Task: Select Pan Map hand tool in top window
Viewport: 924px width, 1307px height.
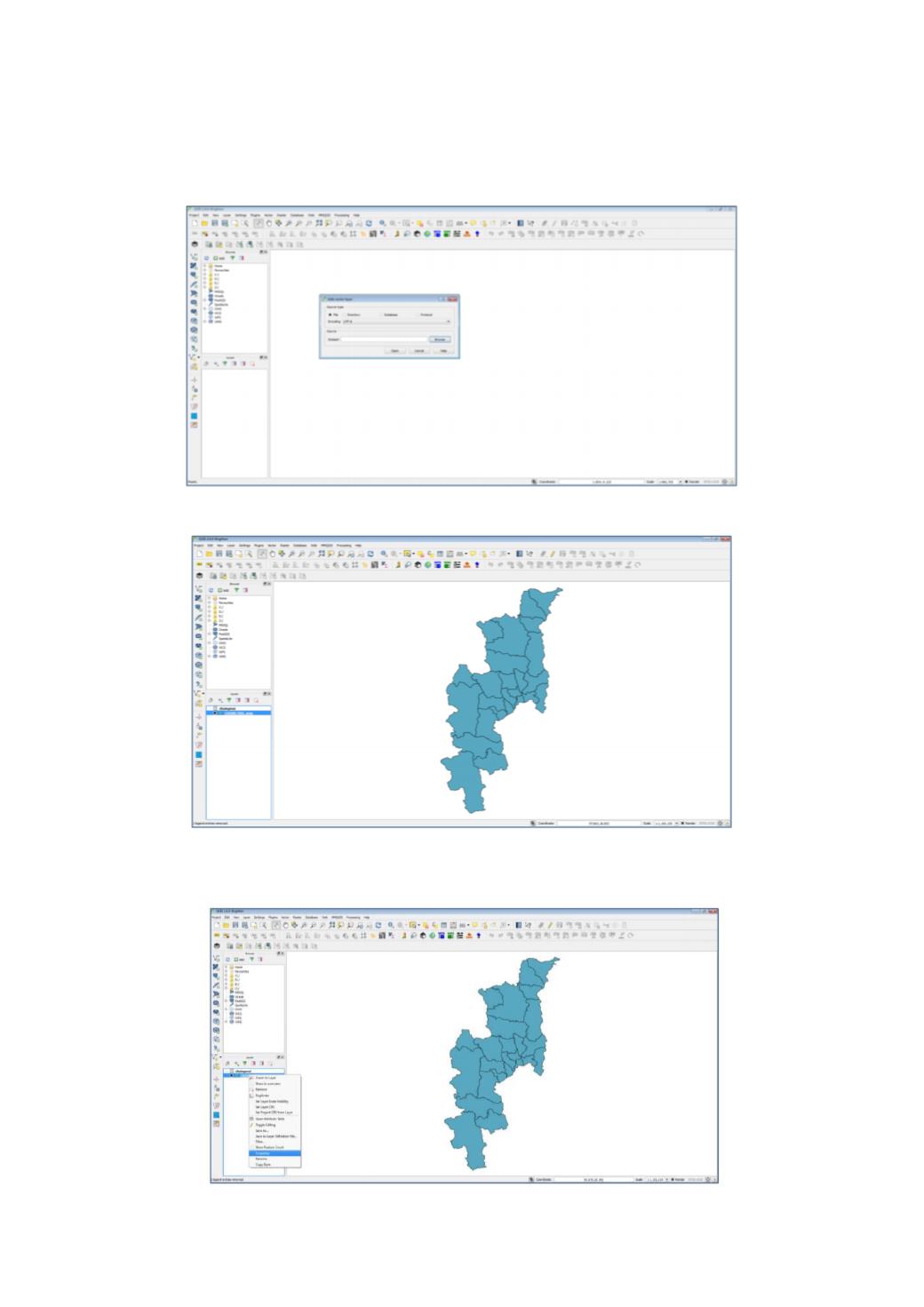Action: coord(269,223)
